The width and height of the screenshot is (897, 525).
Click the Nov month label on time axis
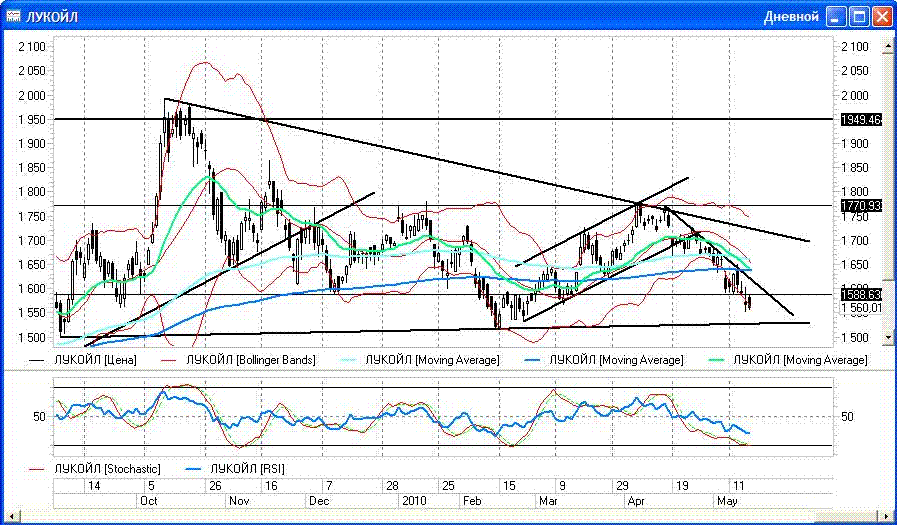point(239,501)
